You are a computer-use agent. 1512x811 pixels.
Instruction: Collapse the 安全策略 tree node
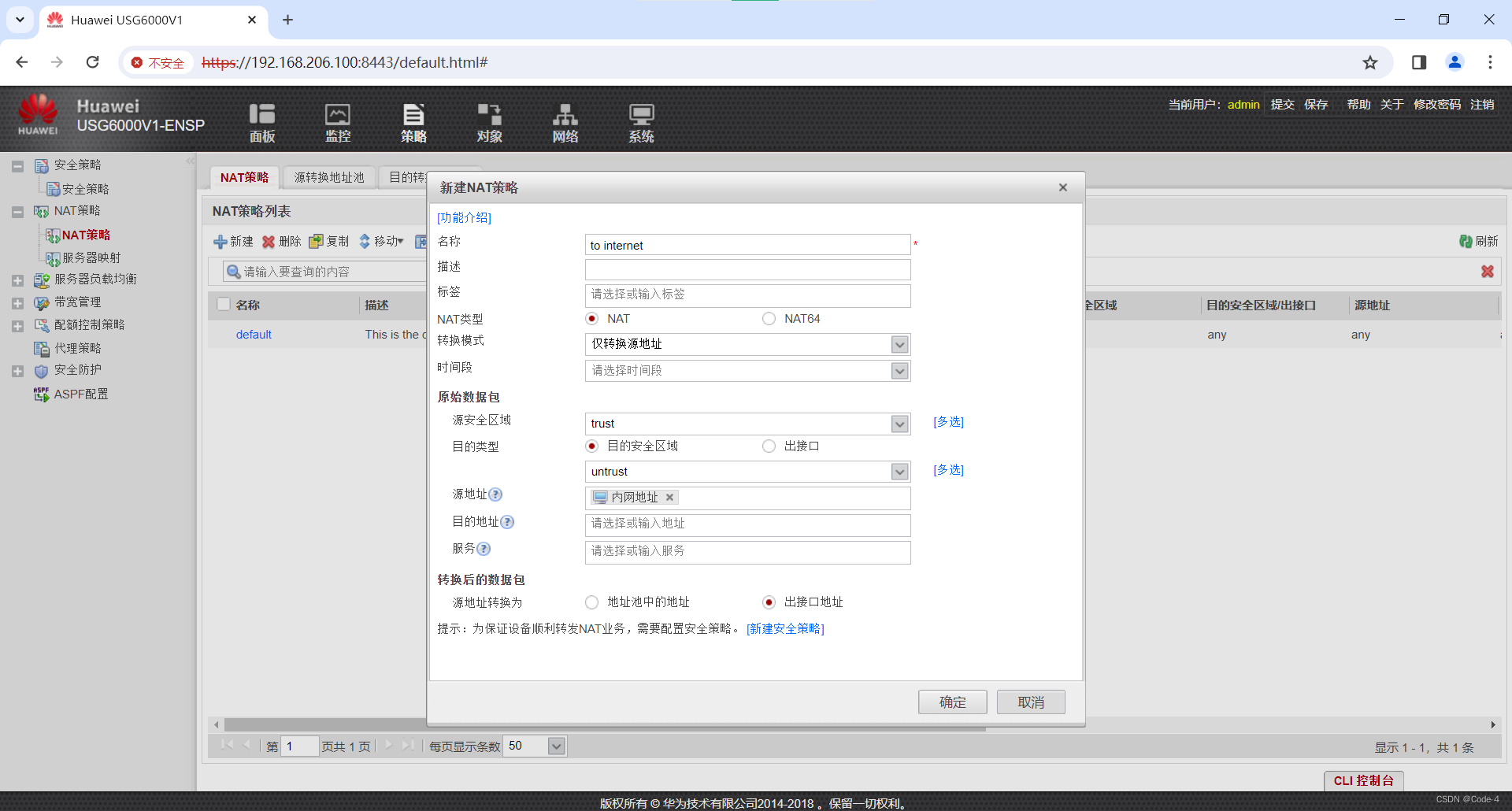[x=17, y=166]
